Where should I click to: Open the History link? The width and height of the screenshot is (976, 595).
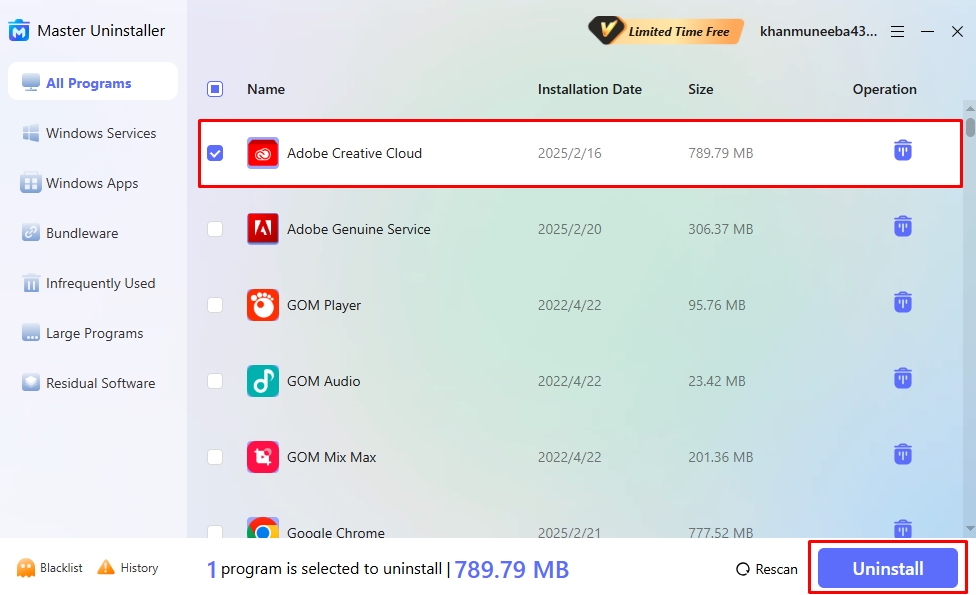[x=139, y=568]
